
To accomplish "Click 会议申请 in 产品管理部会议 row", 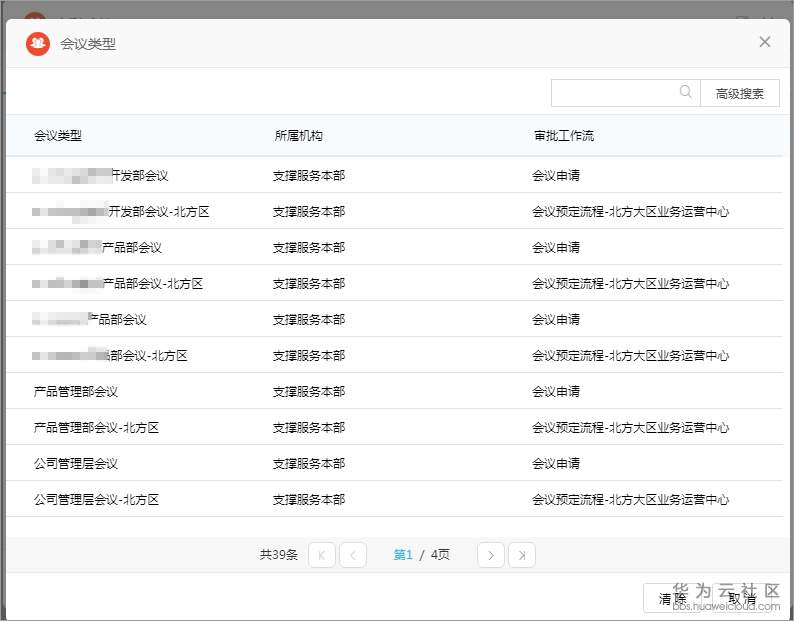I will tap(555, 392).
